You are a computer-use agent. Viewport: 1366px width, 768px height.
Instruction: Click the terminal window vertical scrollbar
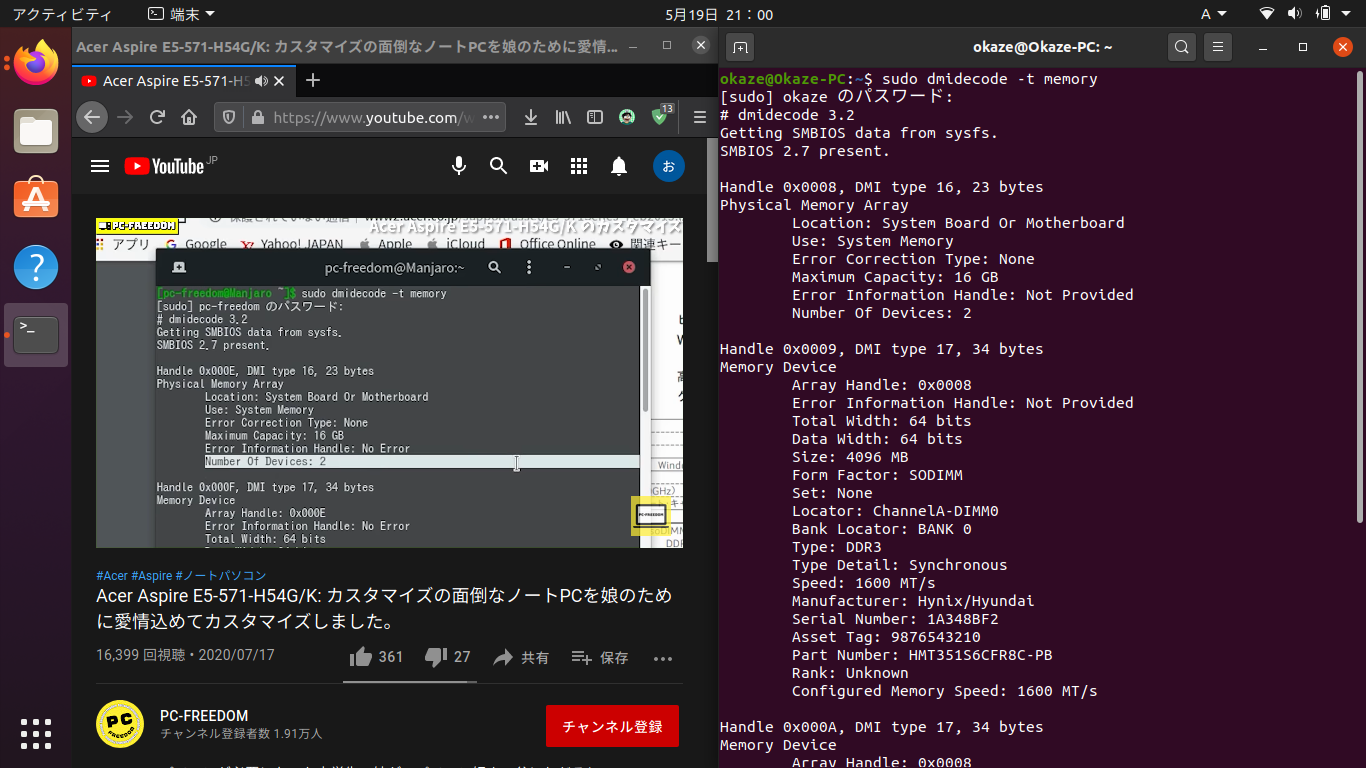(1359, 300)
